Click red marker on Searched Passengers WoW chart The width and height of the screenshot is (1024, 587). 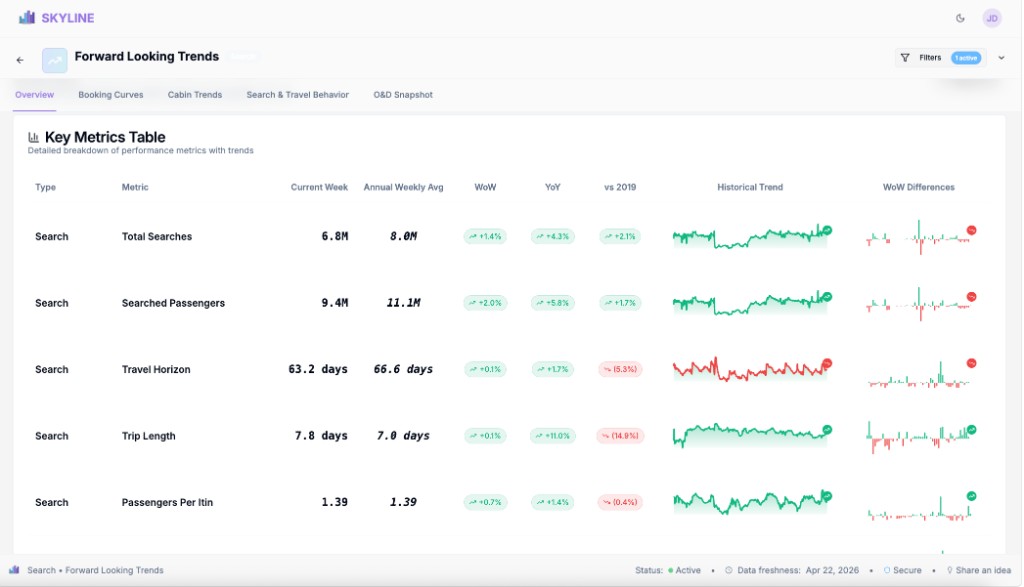[972, 297]
